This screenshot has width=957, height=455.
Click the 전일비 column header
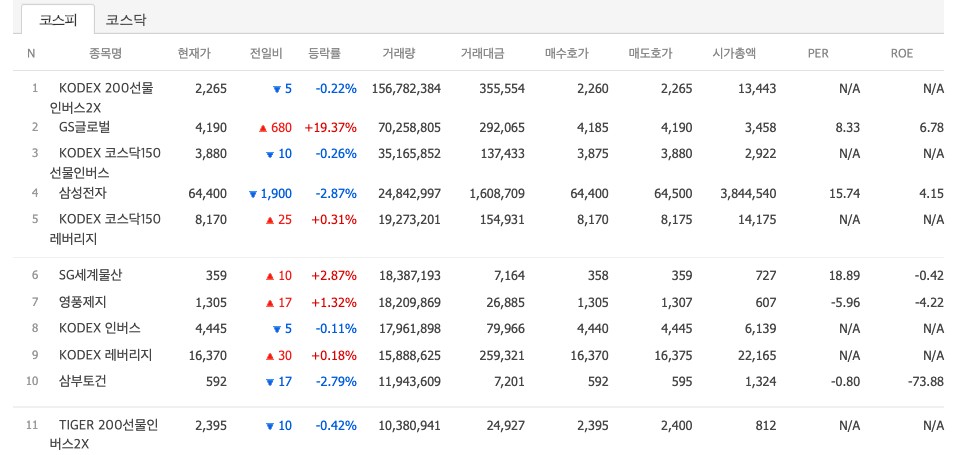[265, 54]
